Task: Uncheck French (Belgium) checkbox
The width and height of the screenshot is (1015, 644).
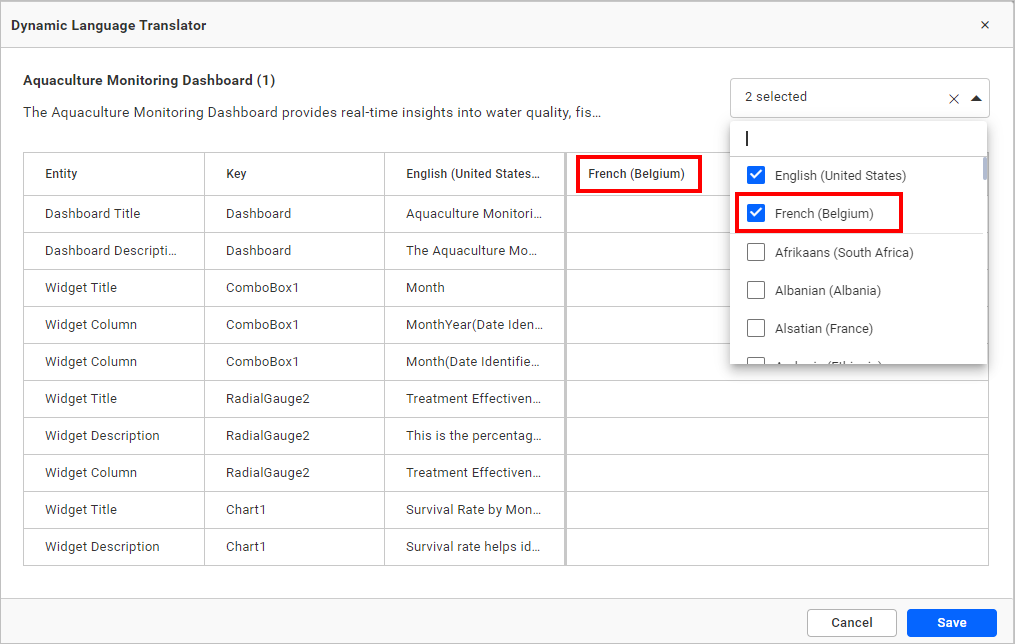Action: 756,213
